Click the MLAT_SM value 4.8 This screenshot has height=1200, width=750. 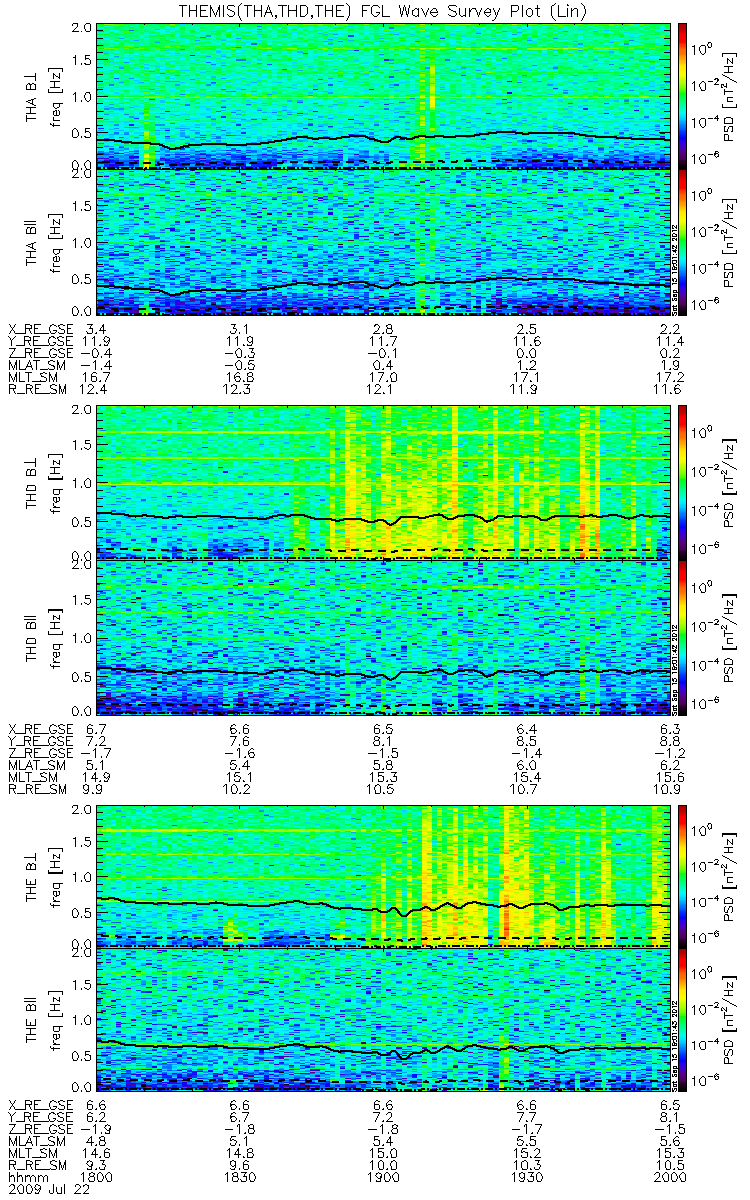(97, 1141)
